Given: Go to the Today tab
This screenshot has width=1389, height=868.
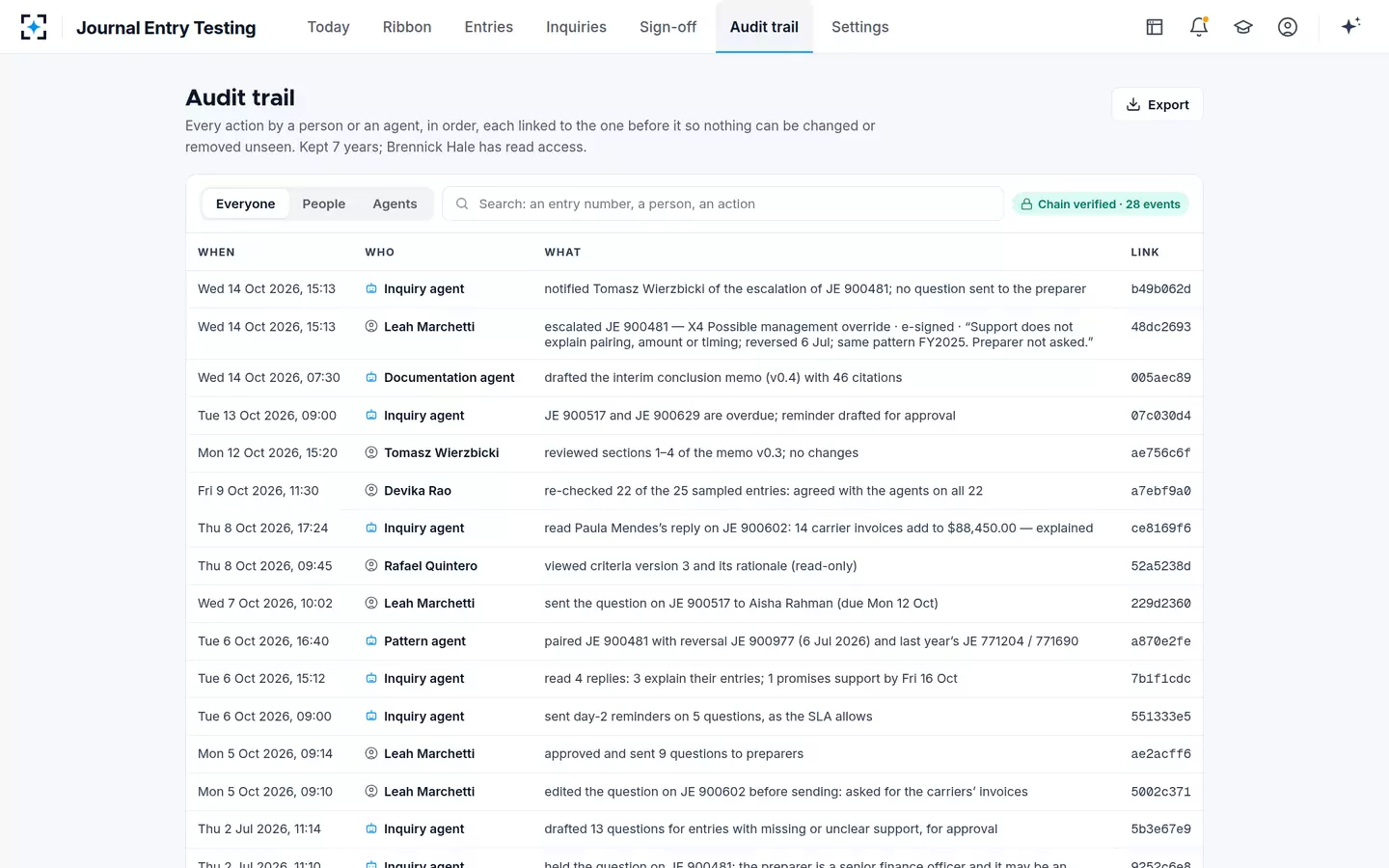Looking at the screenshot, I should coord(328,27).
